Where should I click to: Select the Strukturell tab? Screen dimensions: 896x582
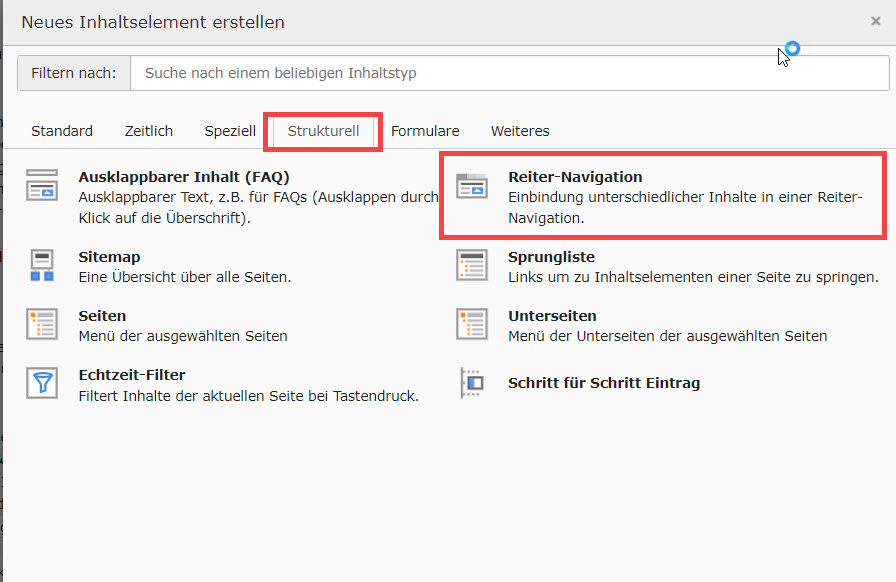click(x=323, y=131)
